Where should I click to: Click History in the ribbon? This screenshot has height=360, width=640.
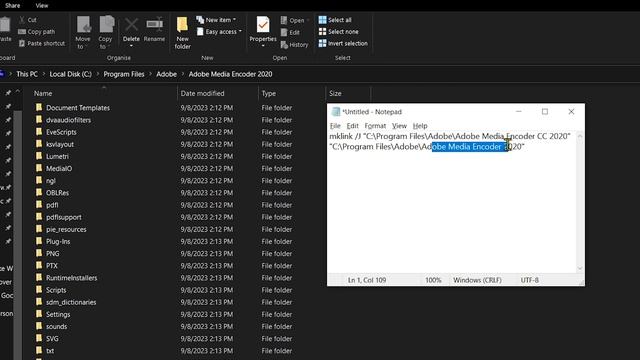294,44
